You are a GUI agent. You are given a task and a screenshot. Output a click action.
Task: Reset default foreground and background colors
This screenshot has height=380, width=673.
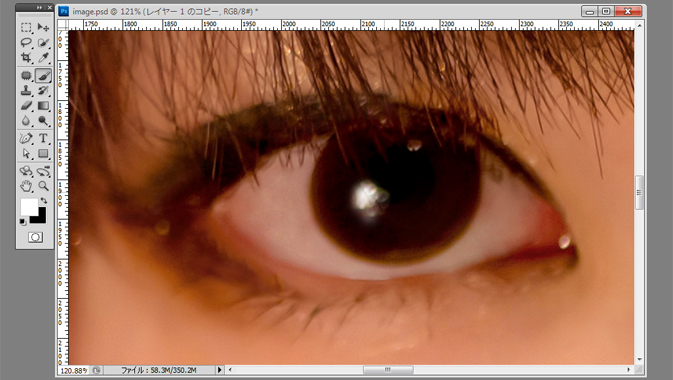(x=23, y=222)
